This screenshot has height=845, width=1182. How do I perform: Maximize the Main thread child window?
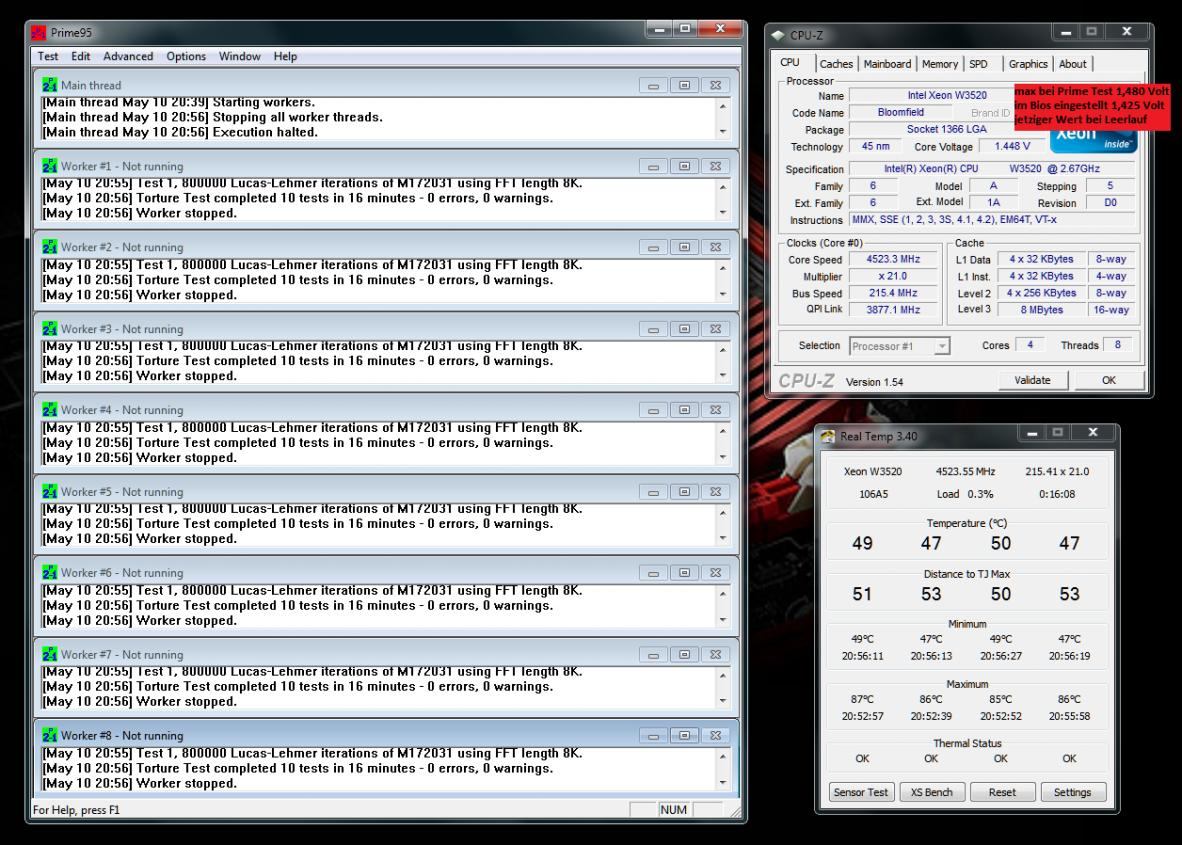tap(684, 85)
